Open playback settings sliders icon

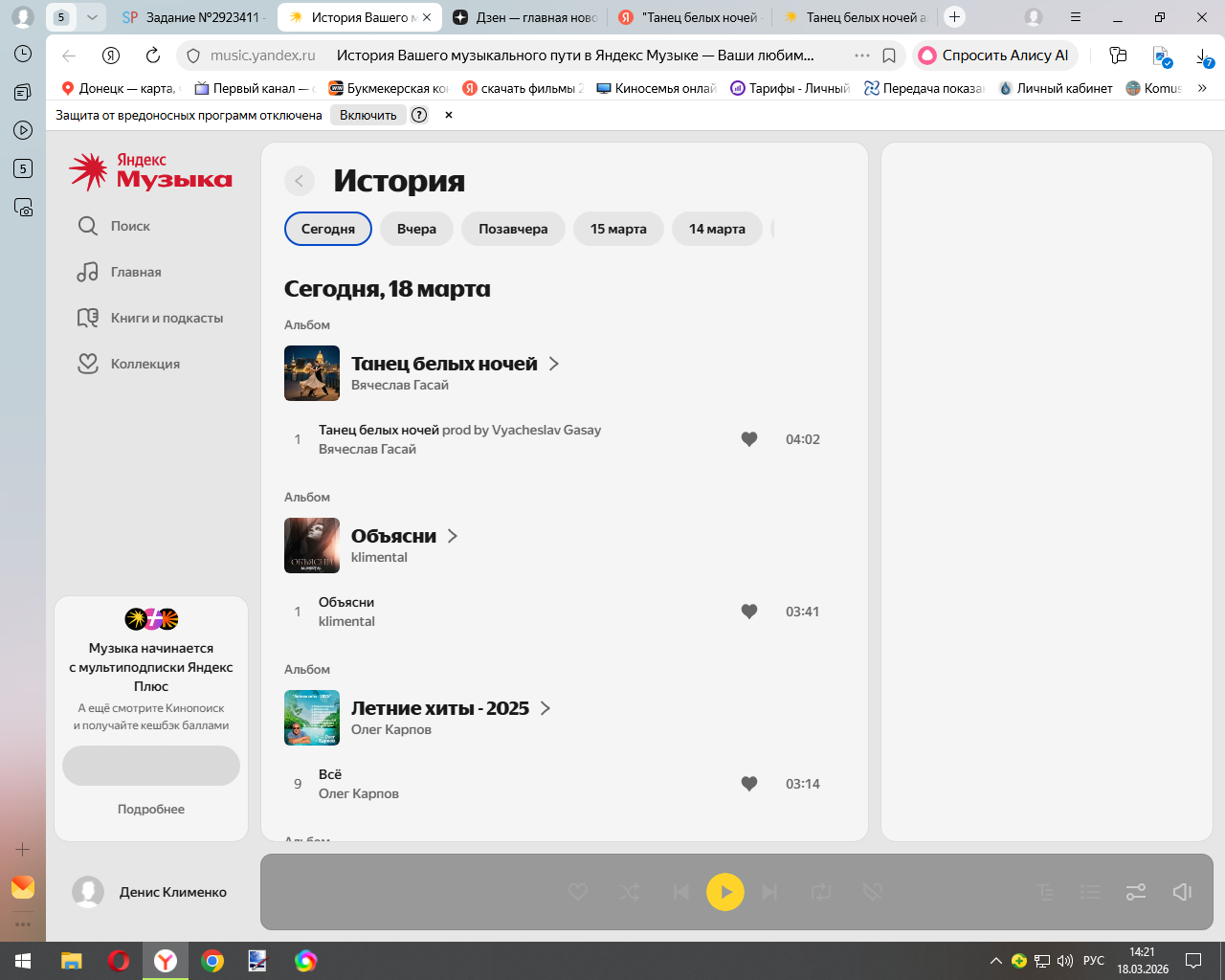coord(1136,892)
